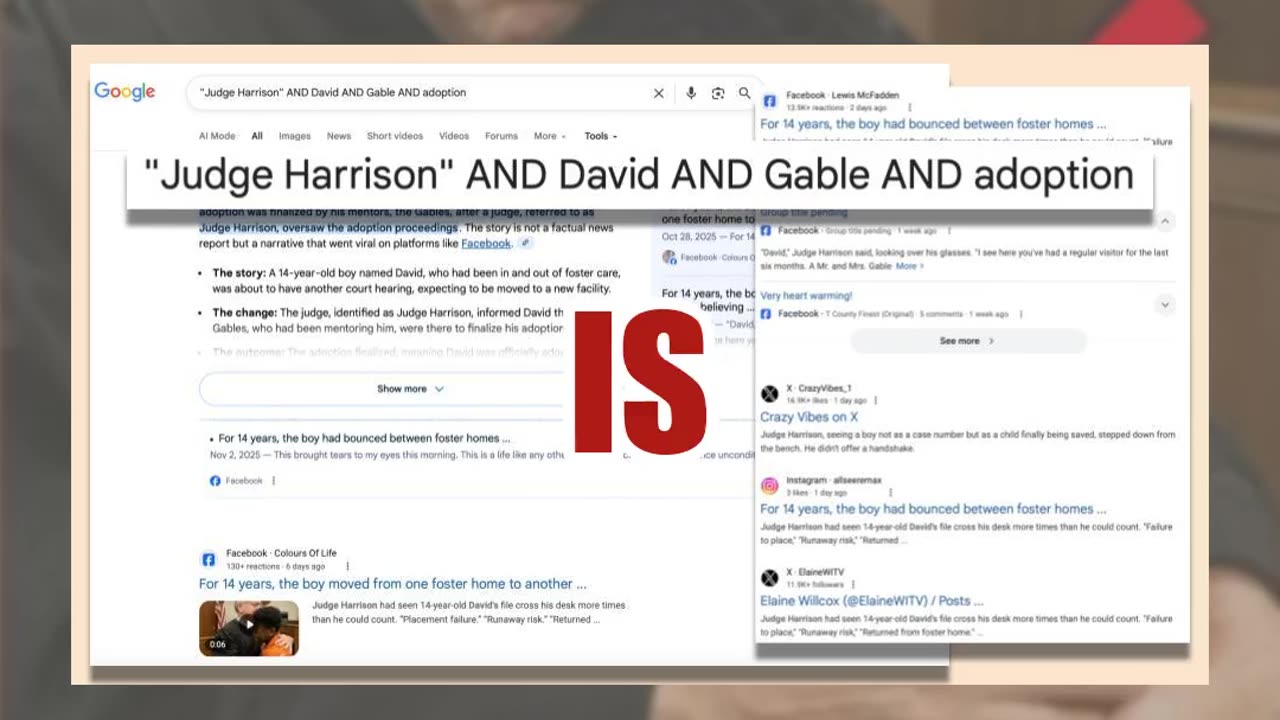Viewport: 1280px width, 720px height.
Task: Open Lewis McFadden 'bounced between foster homes' link
Action: coord(933,124)
